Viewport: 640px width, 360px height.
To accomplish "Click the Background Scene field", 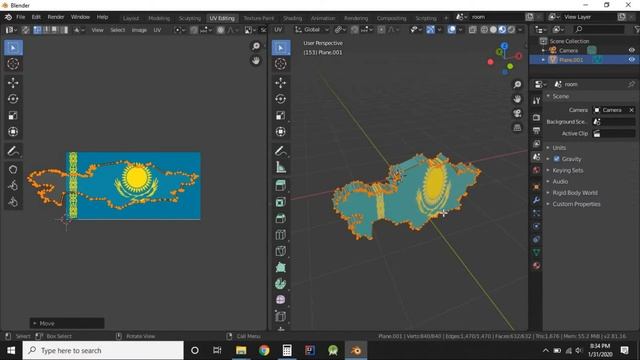I will click(x=614, y=122).
